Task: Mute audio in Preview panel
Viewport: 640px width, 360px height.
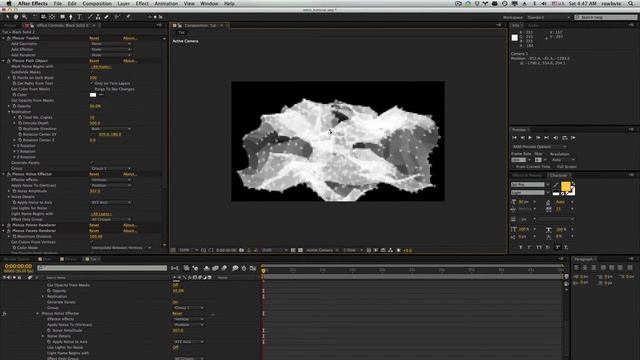Action: click(556, 138)
